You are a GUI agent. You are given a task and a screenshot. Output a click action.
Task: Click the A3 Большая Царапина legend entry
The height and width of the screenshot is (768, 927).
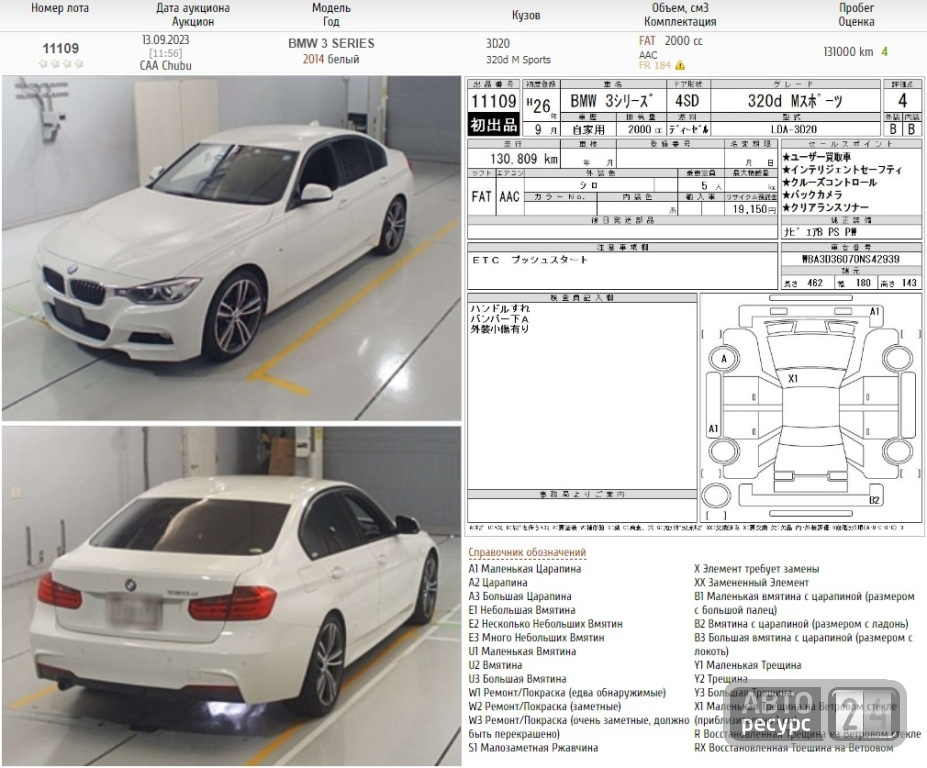click(x=520, y=597)
